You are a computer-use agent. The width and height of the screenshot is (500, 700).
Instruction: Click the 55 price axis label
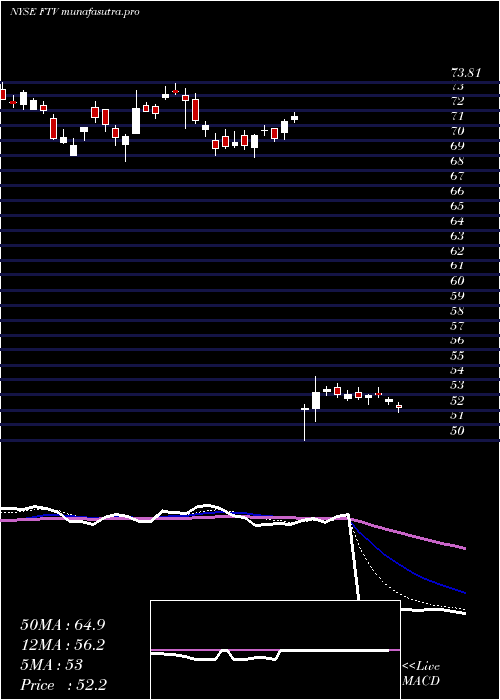click(x=457, y=356)
